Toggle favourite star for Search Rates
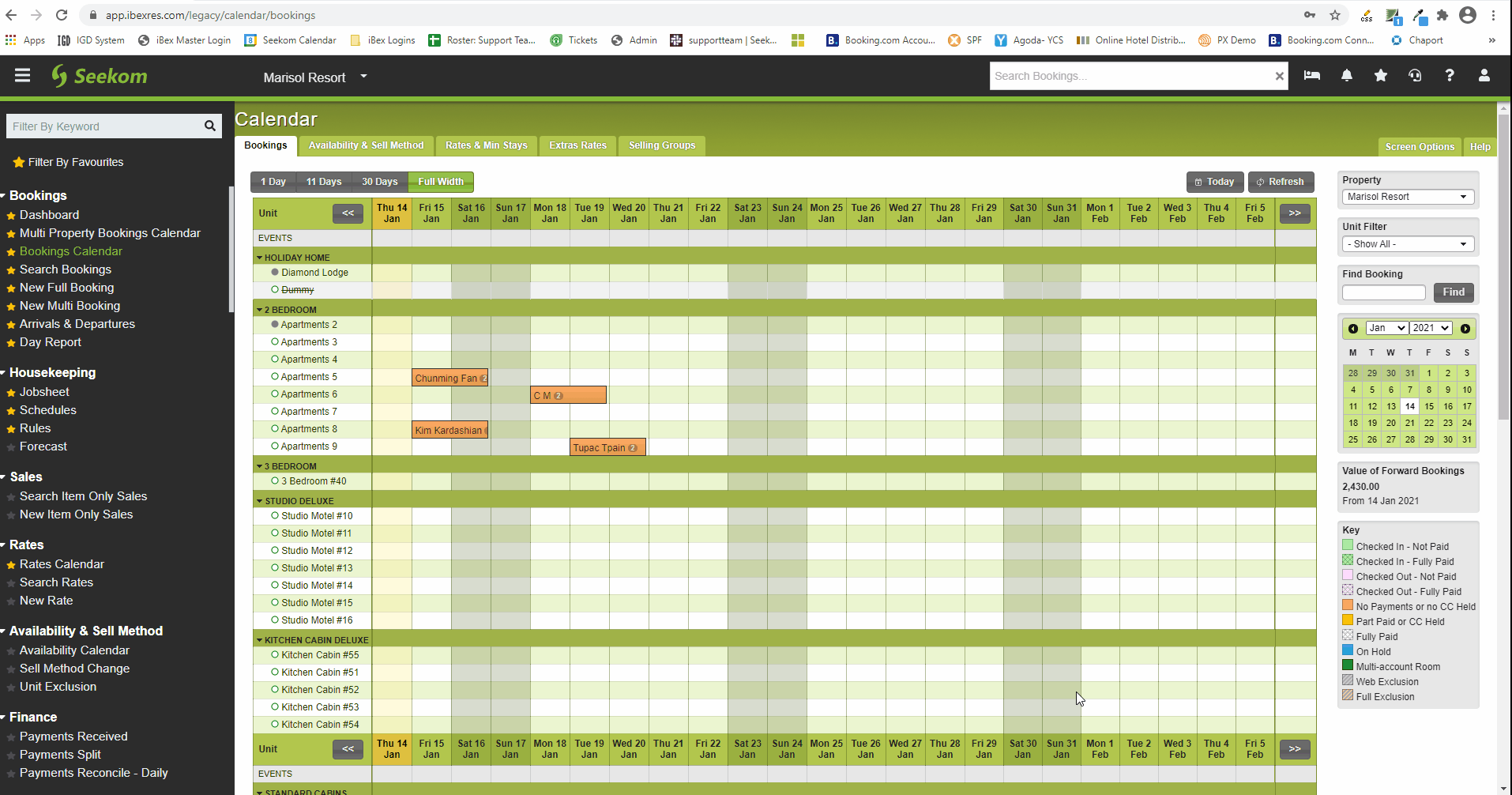Screen dimensions: 1512x795 [11, 583]
